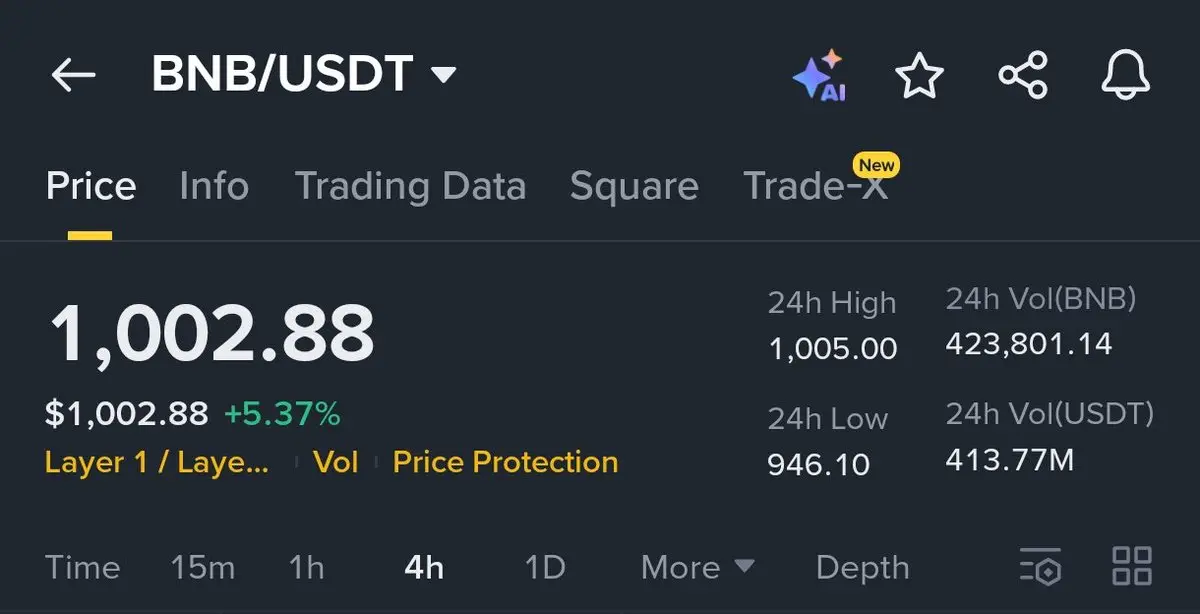
Task: Select the 1h chart interval
Action: click(307, 568)
